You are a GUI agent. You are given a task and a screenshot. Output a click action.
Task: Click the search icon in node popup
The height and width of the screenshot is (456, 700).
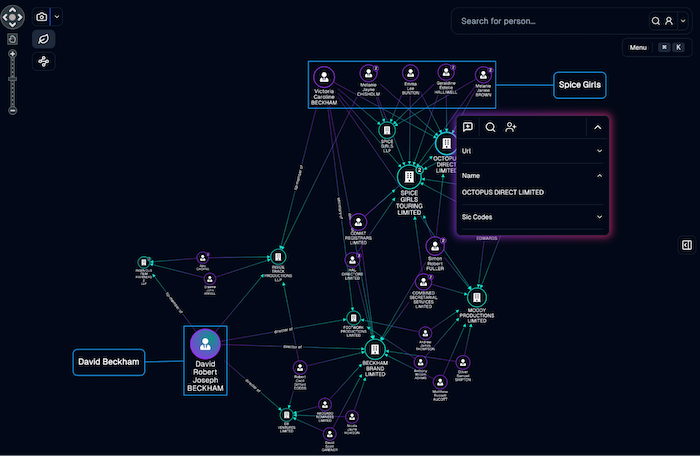[x=490, y=127]
